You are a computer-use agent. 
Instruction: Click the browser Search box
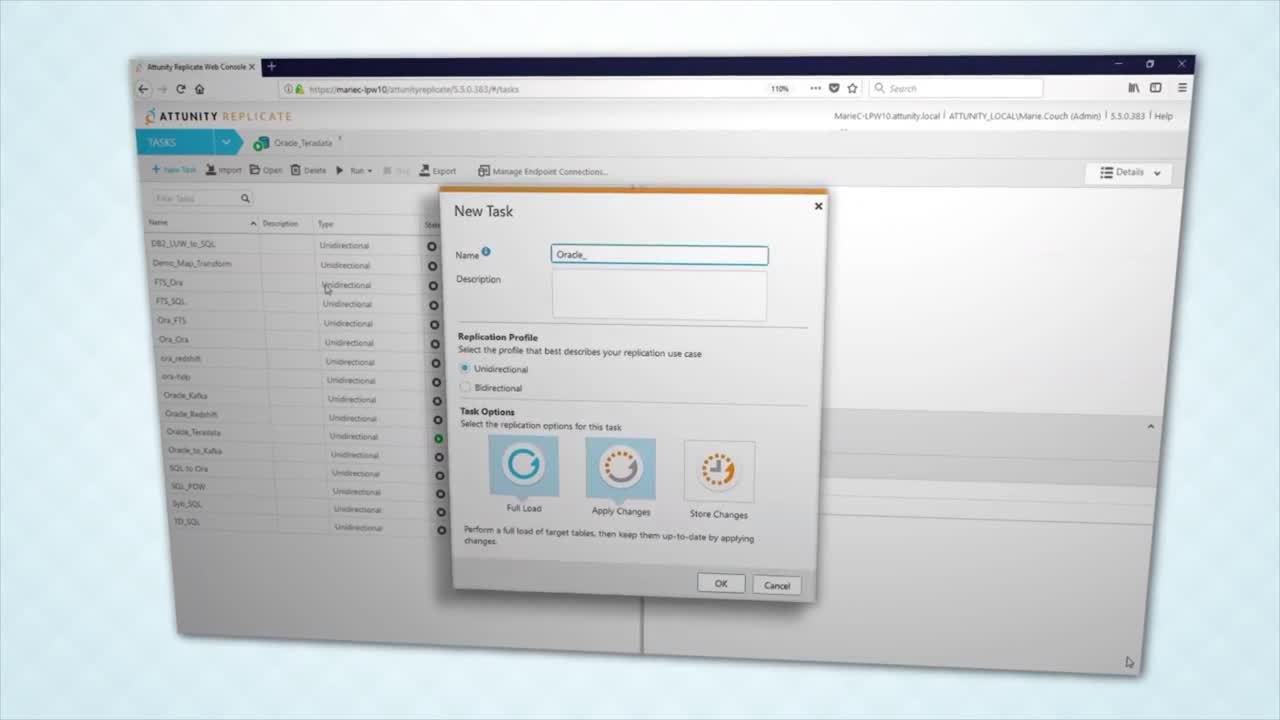(x=956, y=88)
